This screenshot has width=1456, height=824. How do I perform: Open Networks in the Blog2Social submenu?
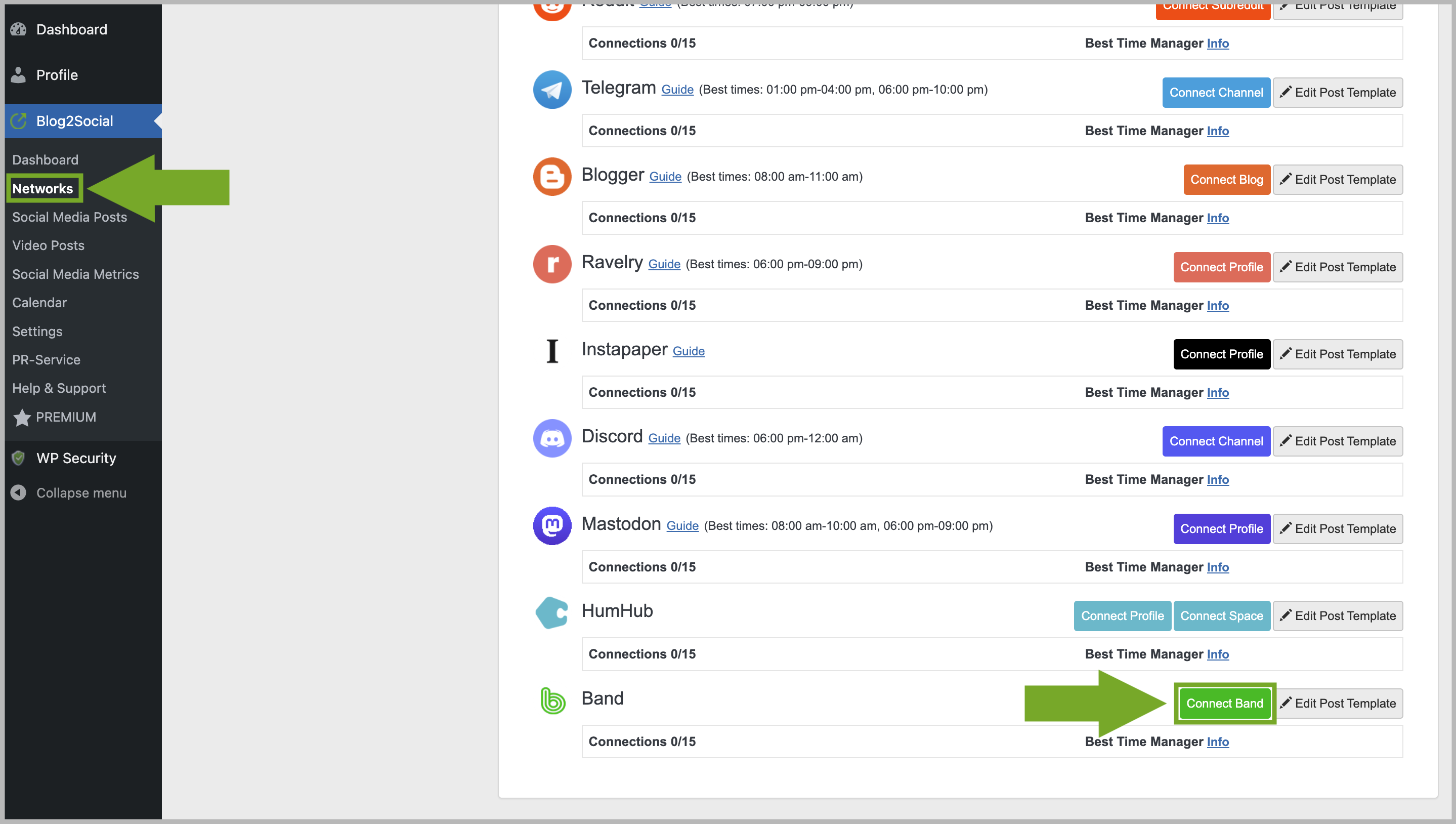tap(43, 188)
